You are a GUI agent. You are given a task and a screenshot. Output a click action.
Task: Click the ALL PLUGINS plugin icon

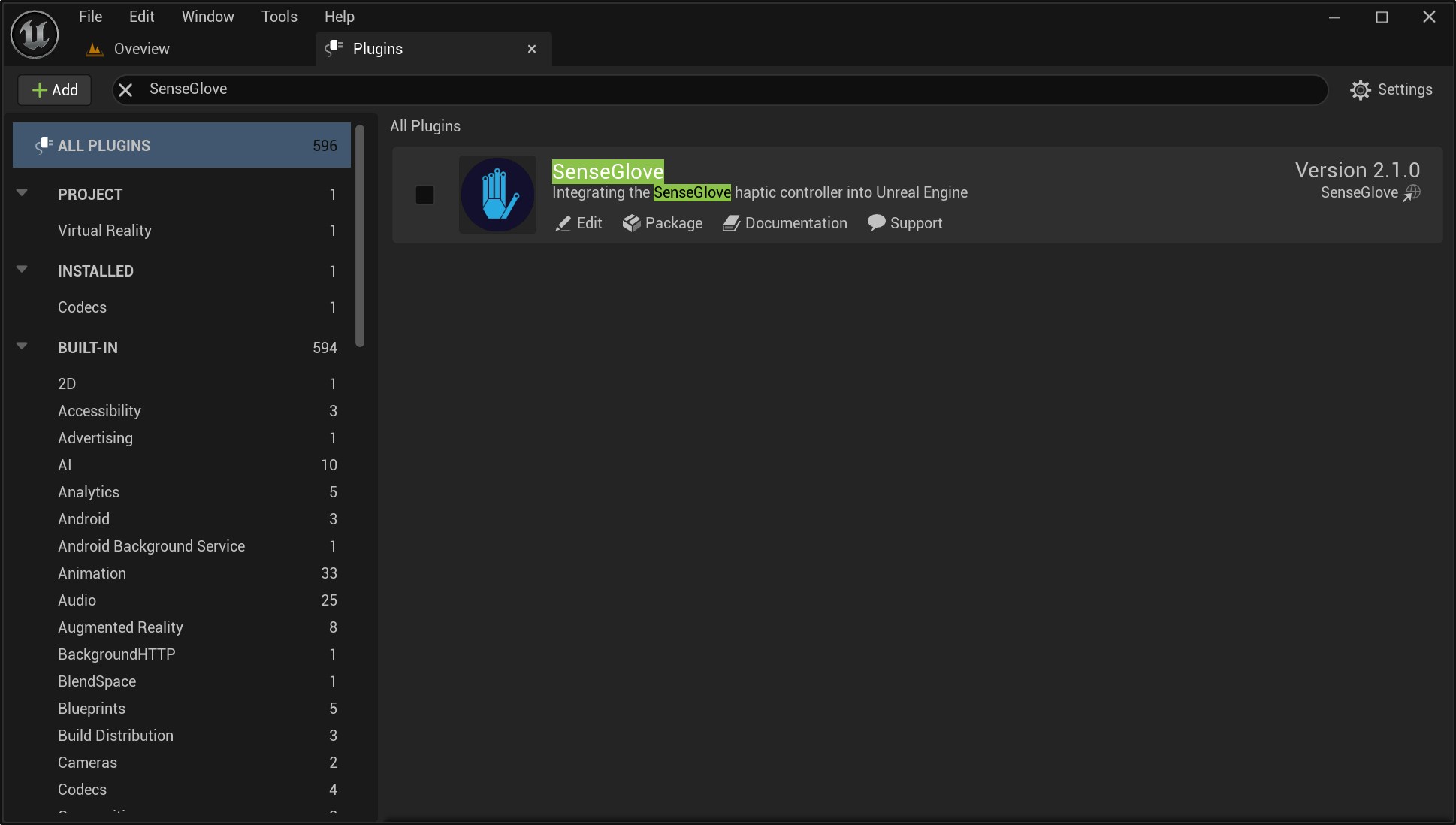44,144
